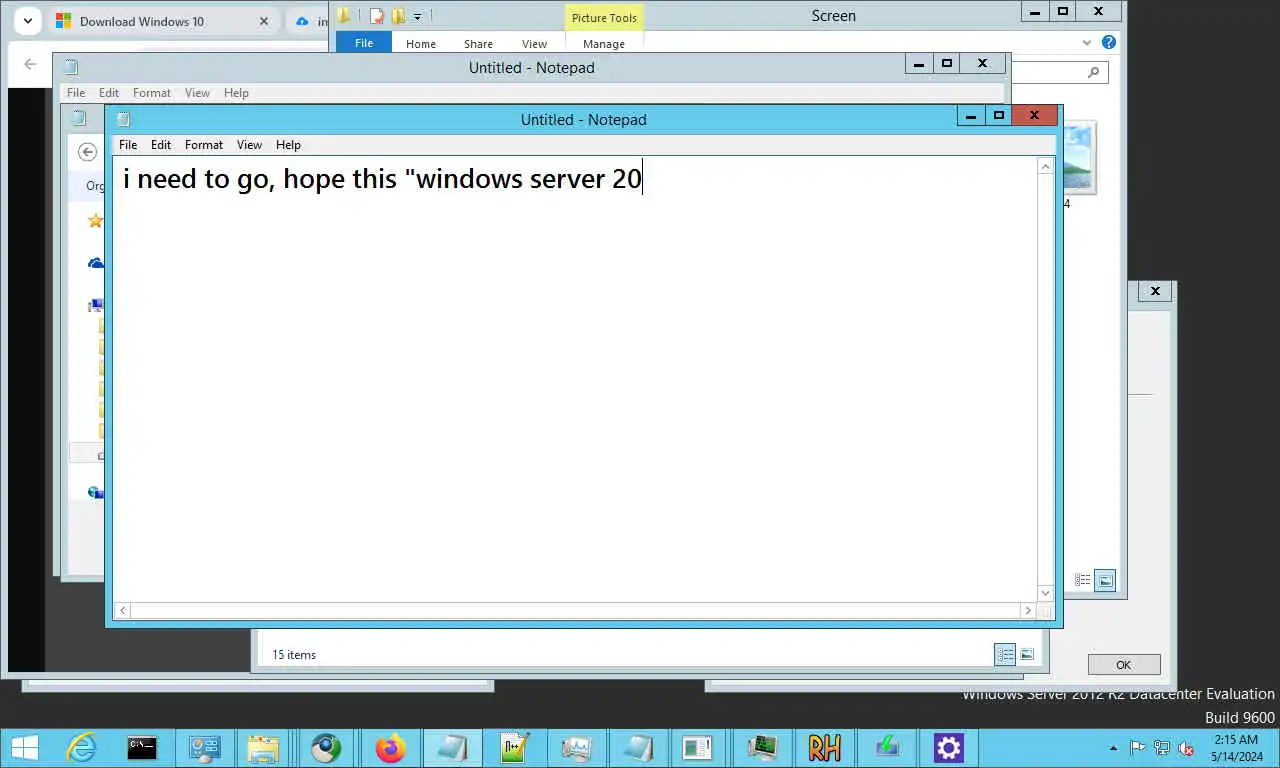
Task: Select the Picture Tools contextual tab
Action: [x=604, y=18]
